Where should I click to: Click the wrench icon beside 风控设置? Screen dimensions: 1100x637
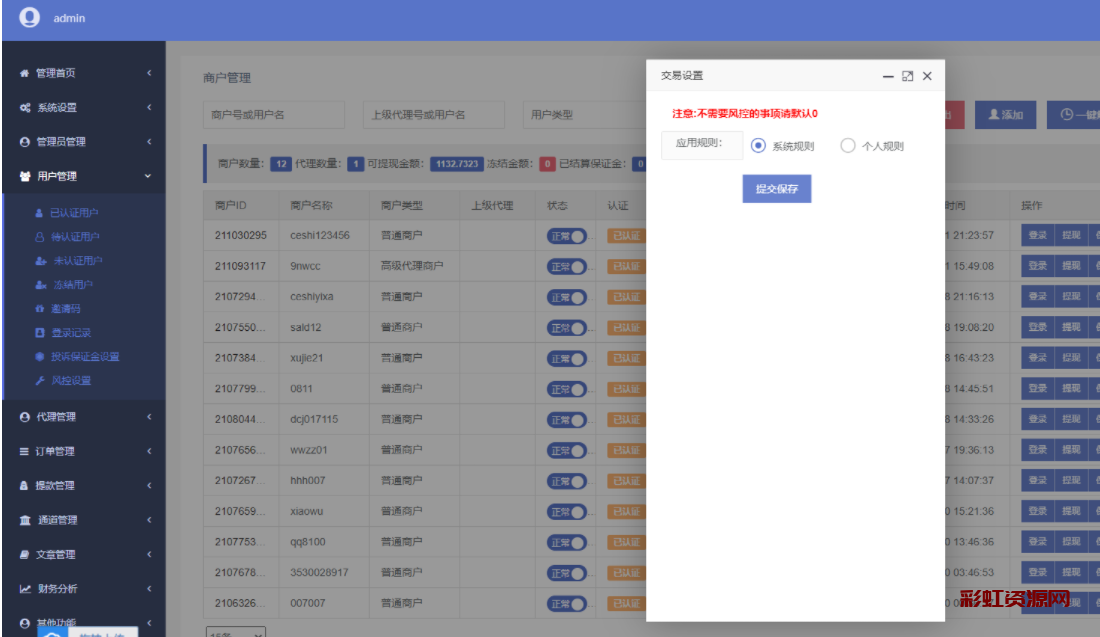[40, 381]
